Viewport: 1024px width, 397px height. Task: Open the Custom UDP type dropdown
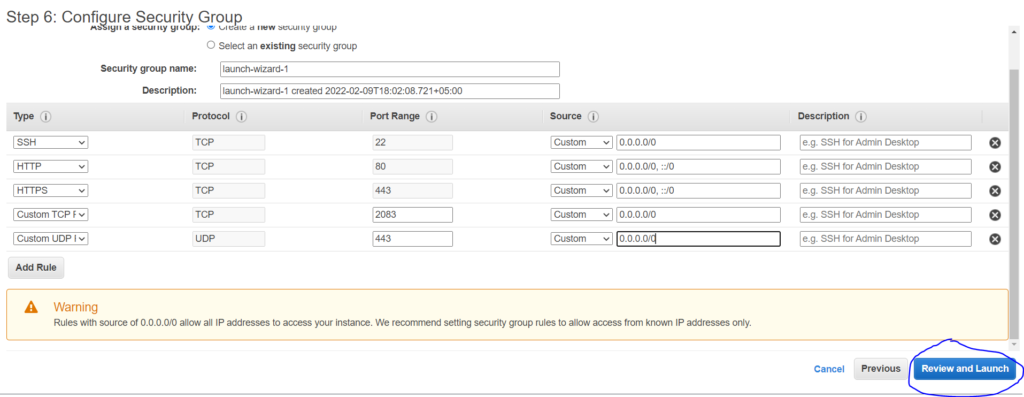tap(50, 238)
